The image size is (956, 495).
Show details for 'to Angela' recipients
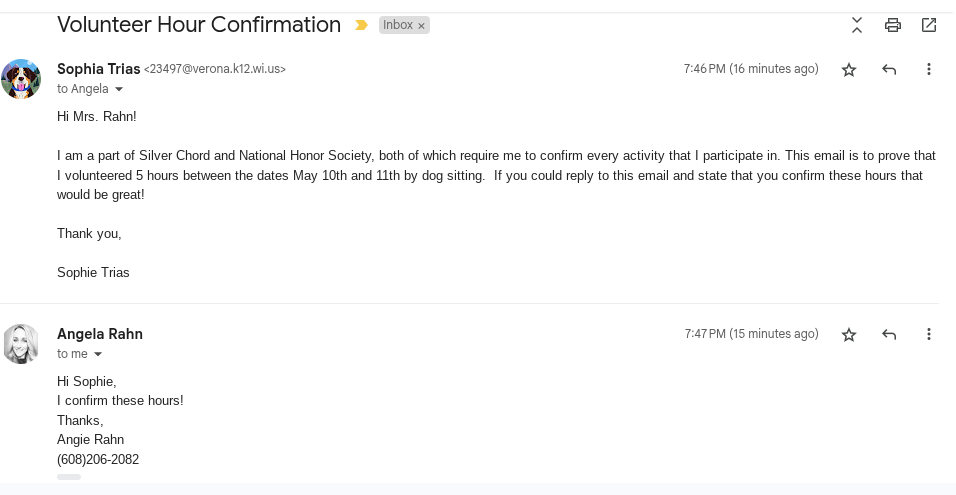[x=120, y=89]
